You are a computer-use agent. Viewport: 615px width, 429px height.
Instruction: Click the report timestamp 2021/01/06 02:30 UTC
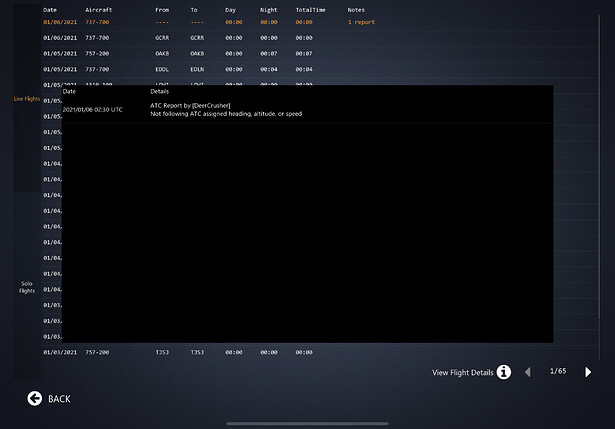click(x=93, y=110)
